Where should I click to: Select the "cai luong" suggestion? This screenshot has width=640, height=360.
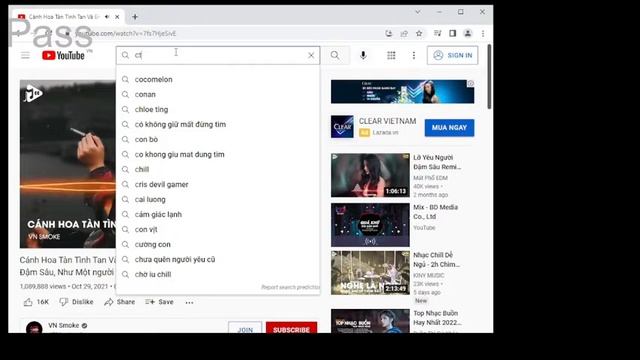tap(218, 199)
